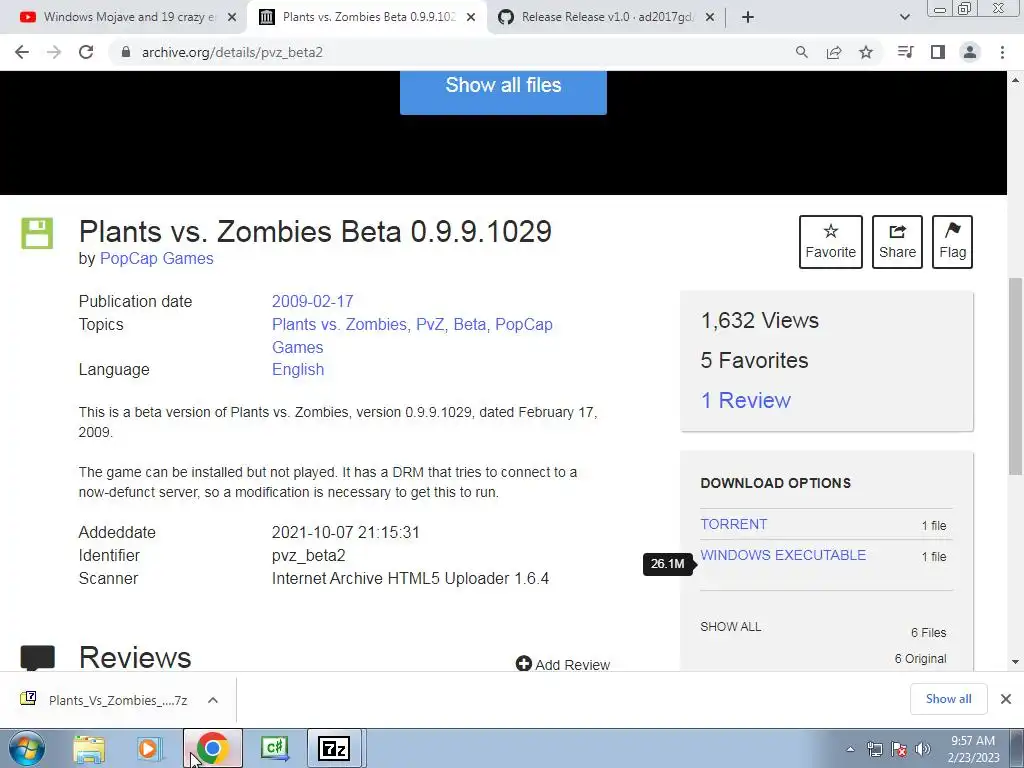Open the zoom magnifier icon in address bar
1024x768 pixels.
point(801,52)
